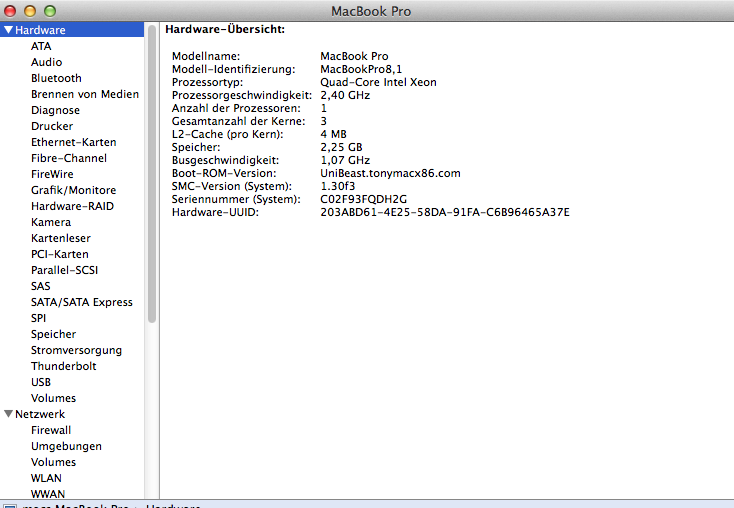Open the Fibre-Channel entry

coord(69,158)
